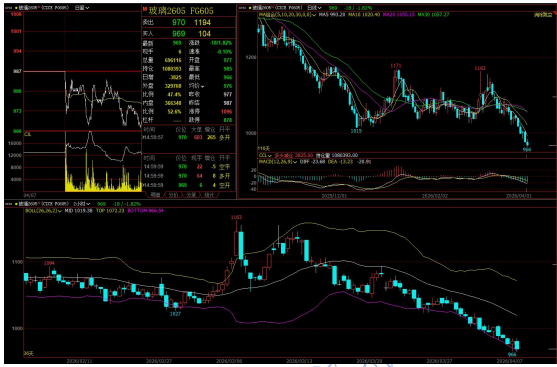Click the BOLL MID 1019.38 legend value
This screenshot has height=367, width=557.
coord(78,211)
